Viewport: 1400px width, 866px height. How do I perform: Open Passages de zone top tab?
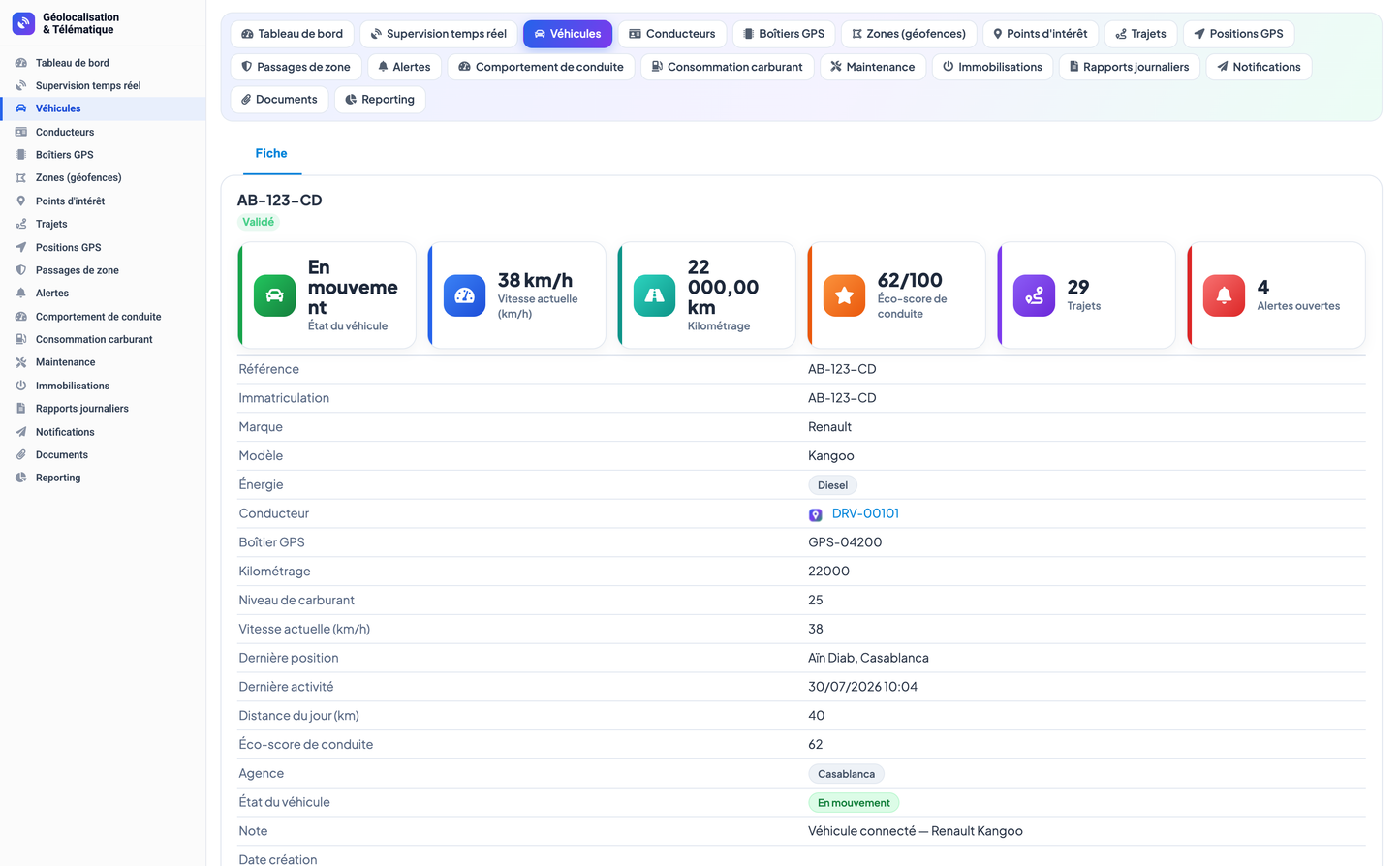tap(296, 67)
